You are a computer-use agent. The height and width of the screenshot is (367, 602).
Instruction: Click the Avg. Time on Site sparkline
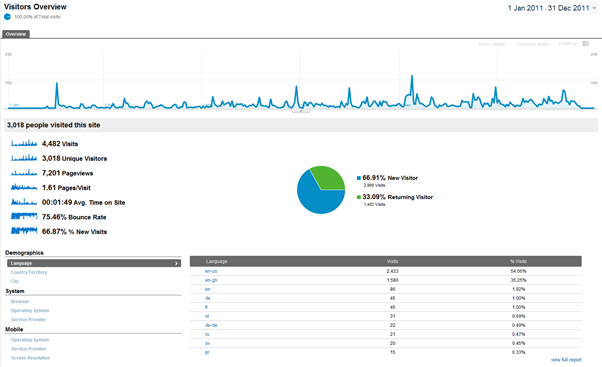click(24, 202)
